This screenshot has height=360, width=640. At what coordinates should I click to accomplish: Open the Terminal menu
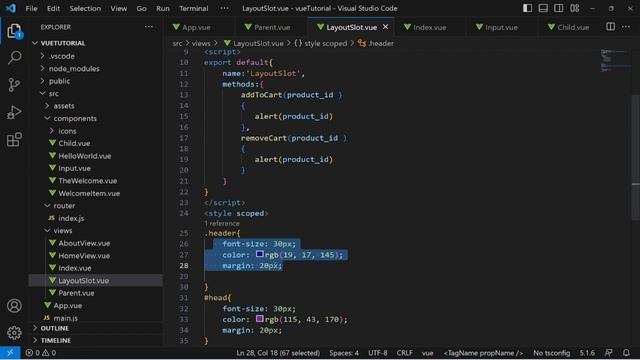(x=193, y=8)
